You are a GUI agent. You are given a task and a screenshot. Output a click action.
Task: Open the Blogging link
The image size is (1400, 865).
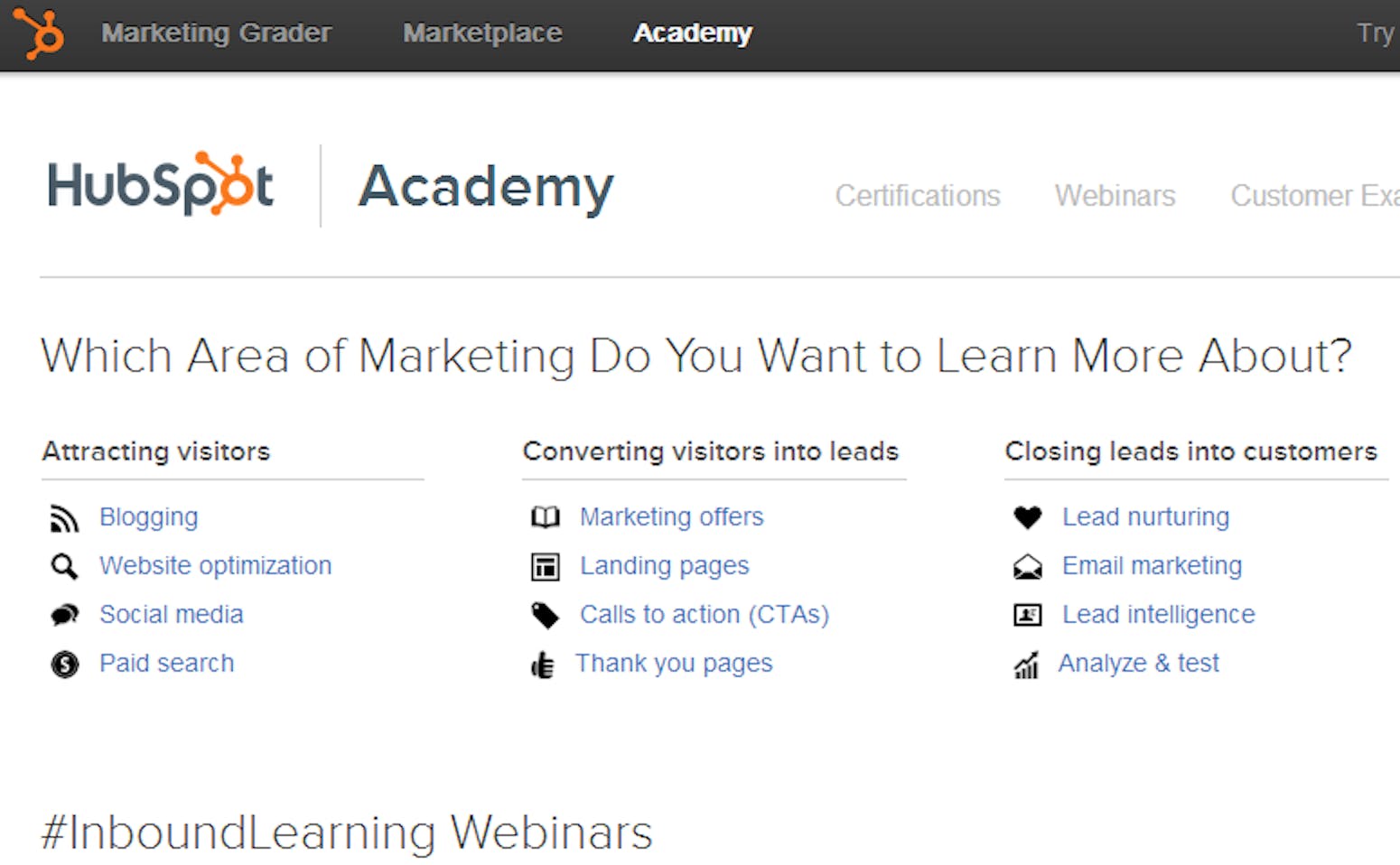pyautogui.click(x=149, y=517)
